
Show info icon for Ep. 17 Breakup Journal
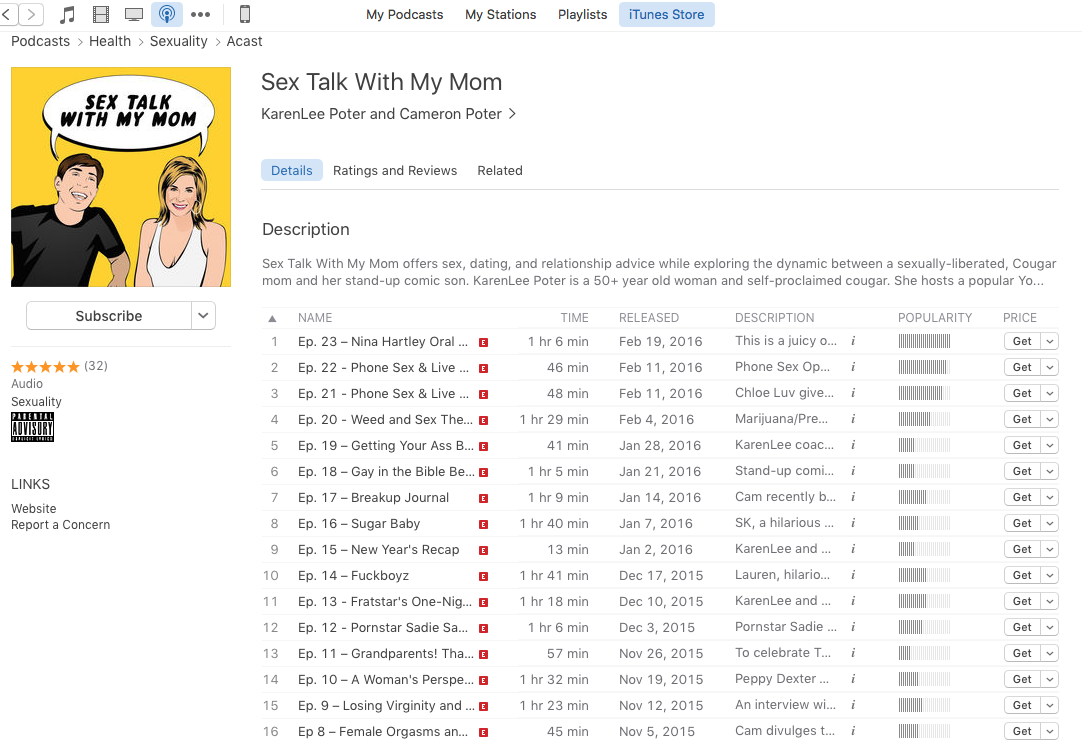click(853, 497)
